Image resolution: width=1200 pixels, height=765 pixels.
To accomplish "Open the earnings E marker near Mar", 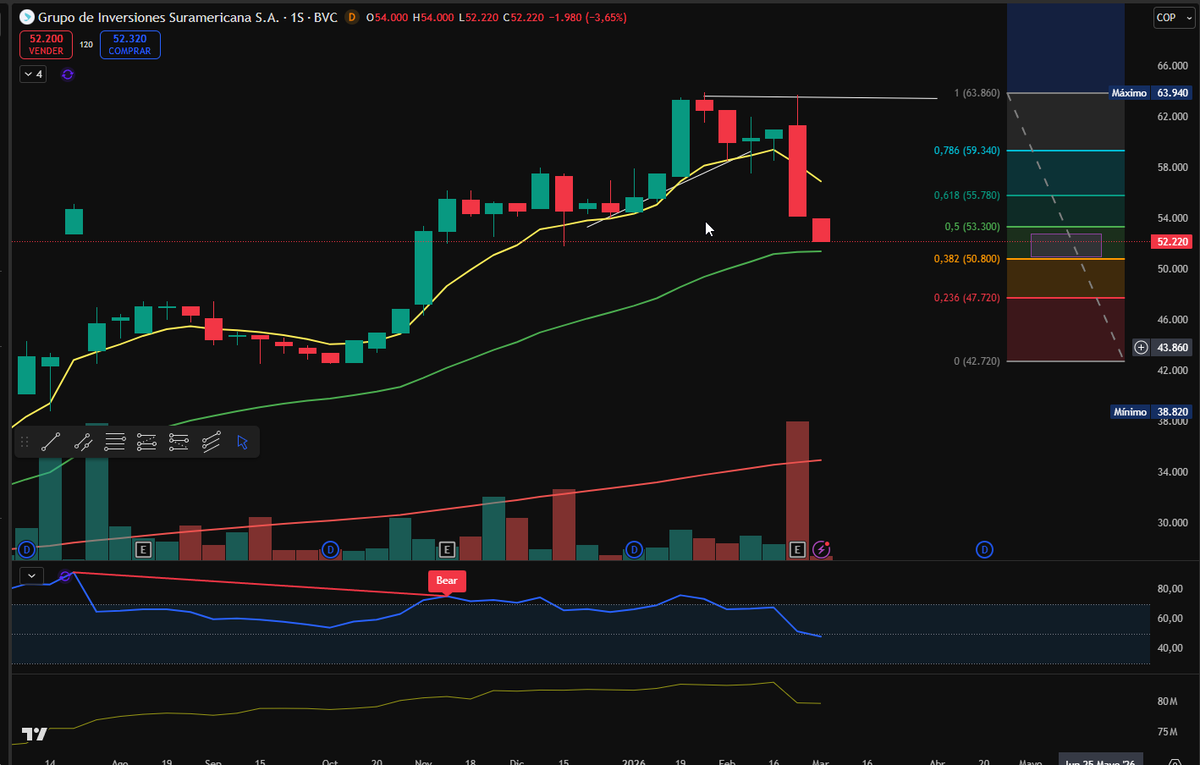I will 797,549.
